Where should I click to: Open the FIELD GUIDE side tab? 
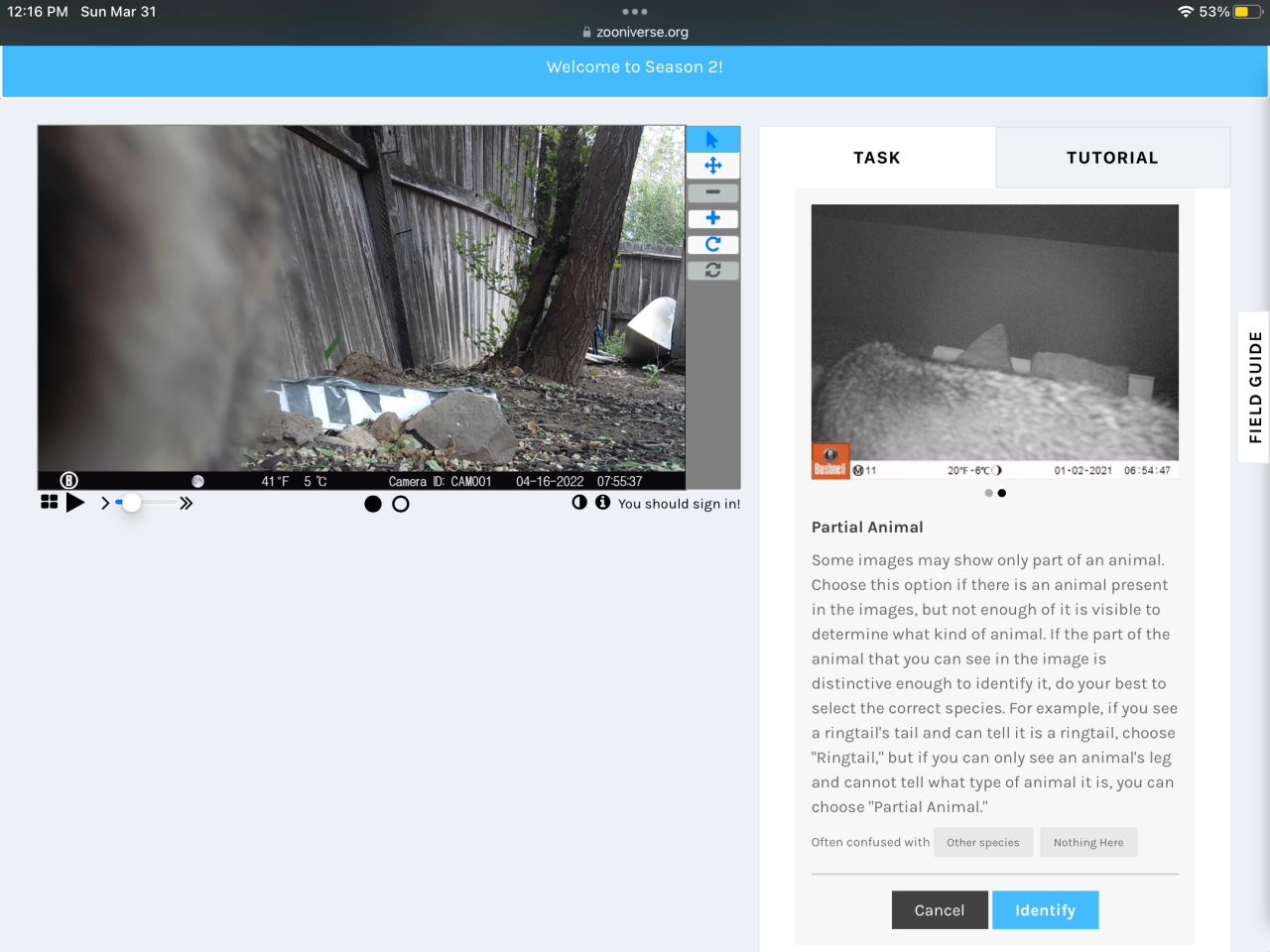(1255, 387)
